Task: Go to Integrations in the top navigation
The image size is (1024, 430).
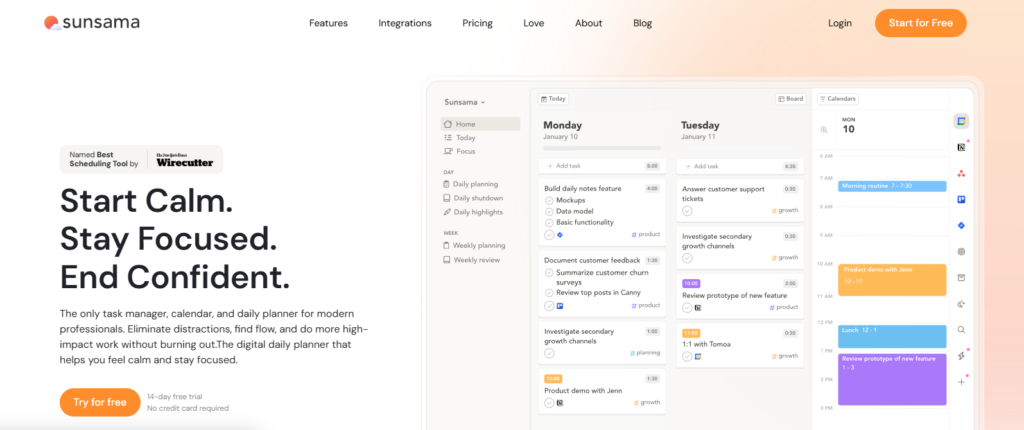Action: click(x=405, y=23)
